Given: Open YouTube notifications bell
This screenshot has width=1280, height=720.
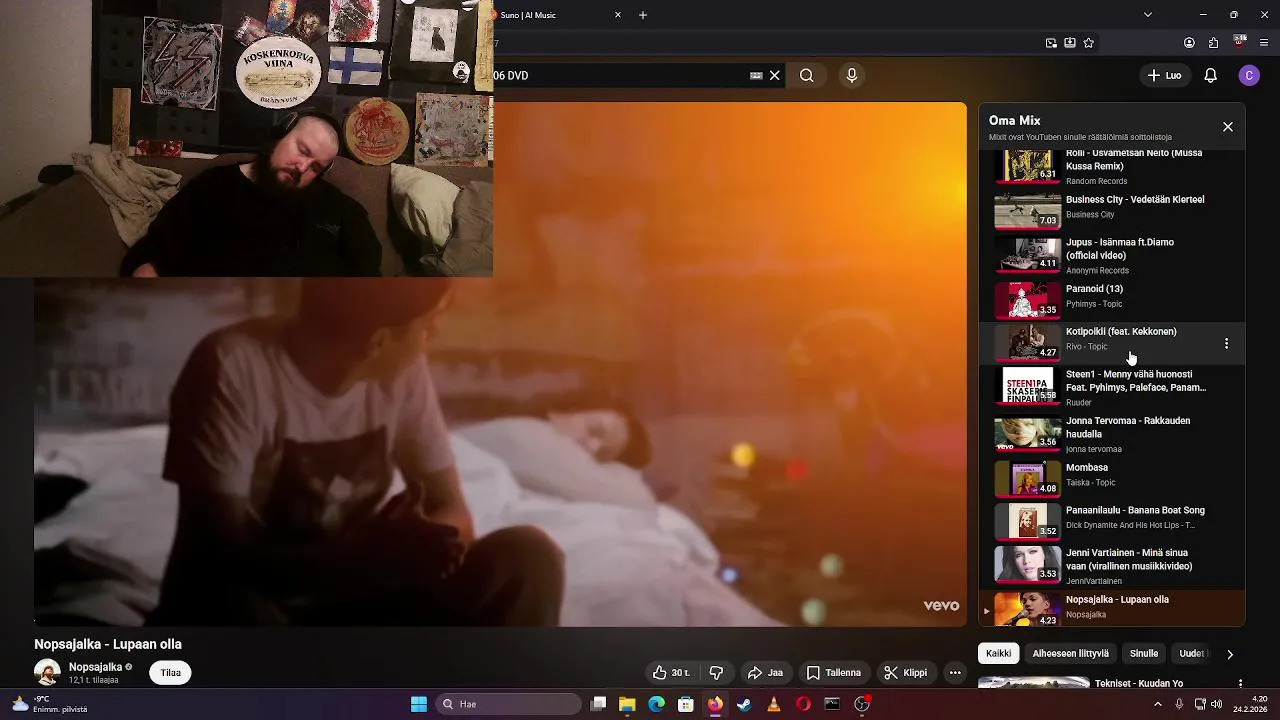Looking at the screenshot, I should click(x=1210, y=75).
